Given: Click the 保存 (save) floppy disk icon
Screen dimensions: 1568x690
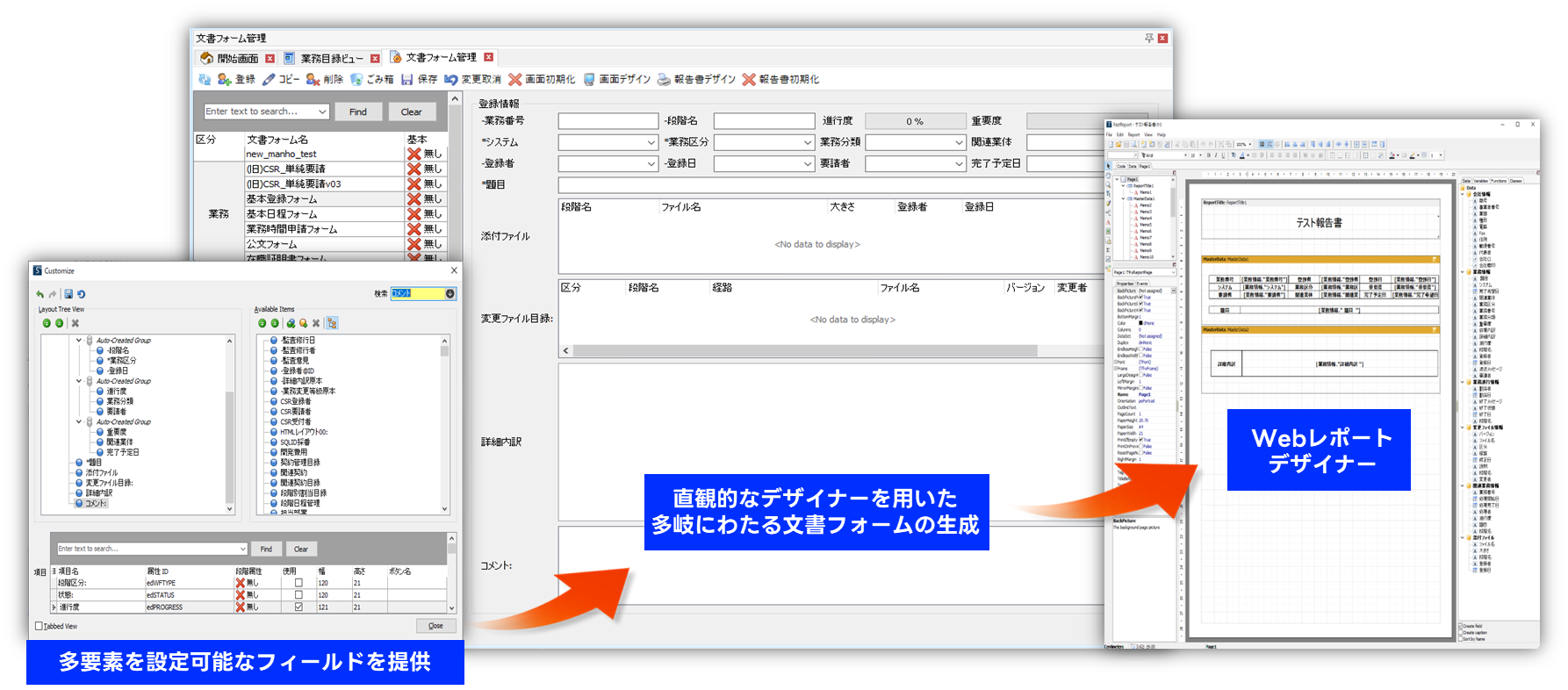Looking at the screenshot, I should 407,79.
